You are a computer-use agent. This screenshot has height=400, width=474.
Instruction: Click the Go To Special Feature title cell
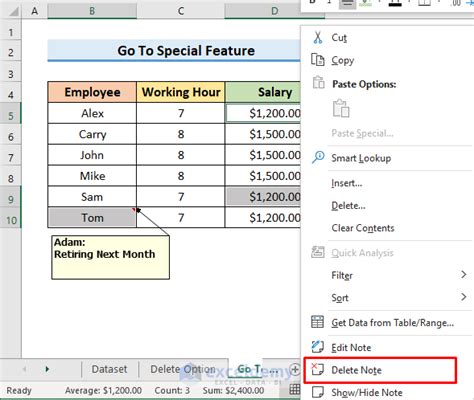(174, 51)
